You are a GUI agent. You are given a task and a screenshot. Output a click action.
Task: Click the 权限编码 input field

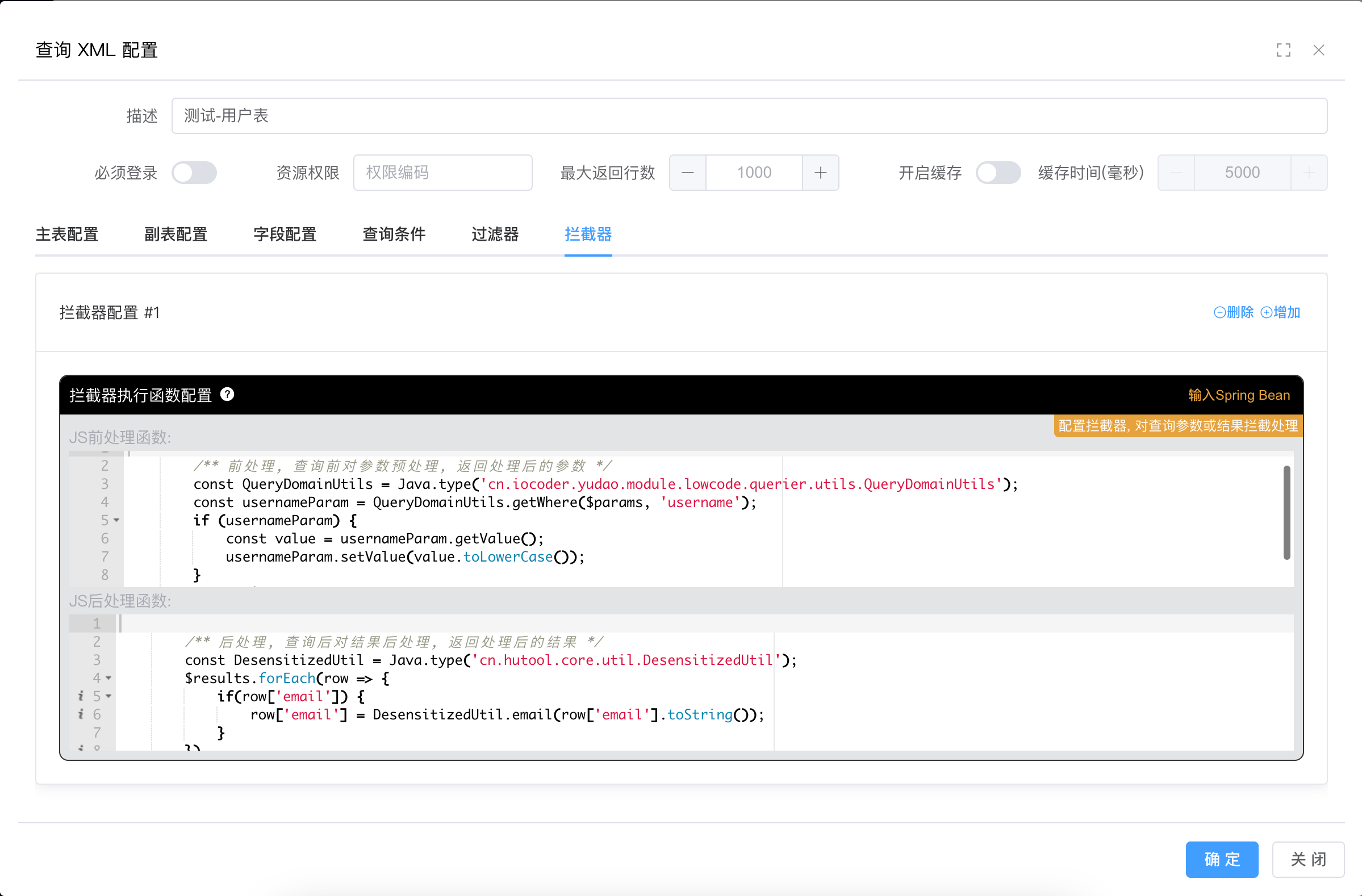coord(442,173)
